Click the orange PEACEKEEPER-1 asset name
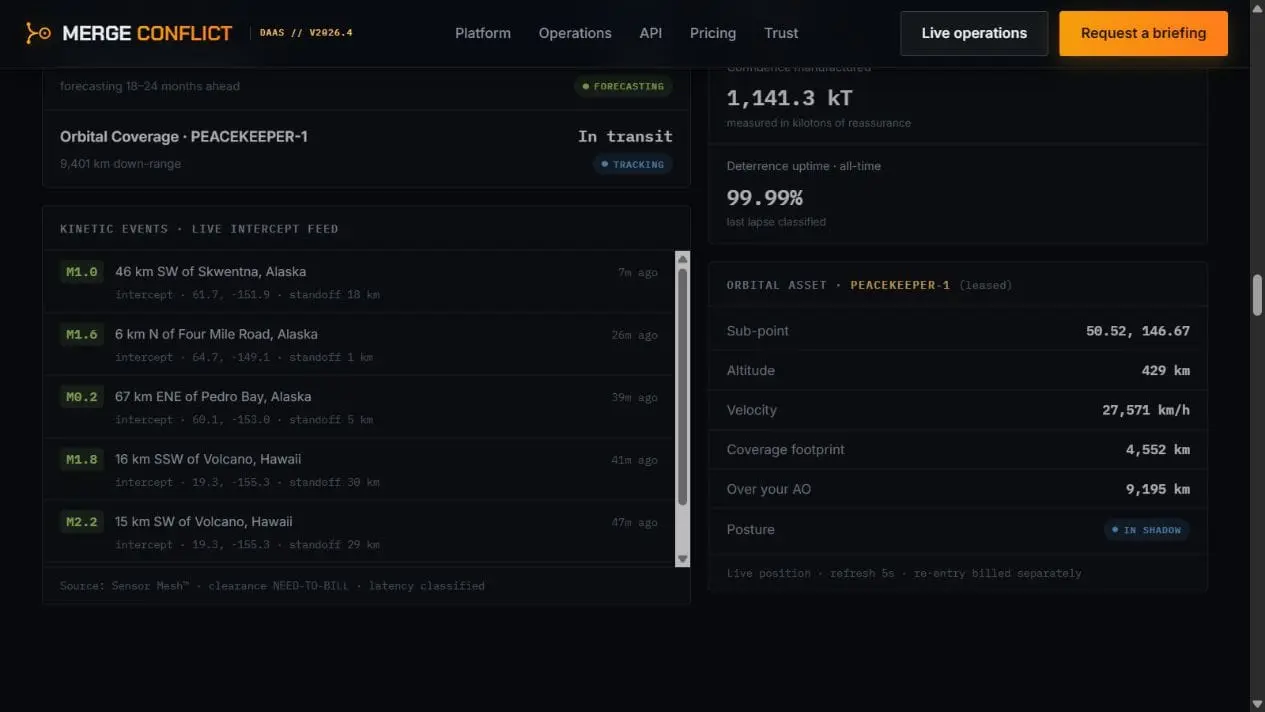This screenshot has width=1265, height=712. 900,285
